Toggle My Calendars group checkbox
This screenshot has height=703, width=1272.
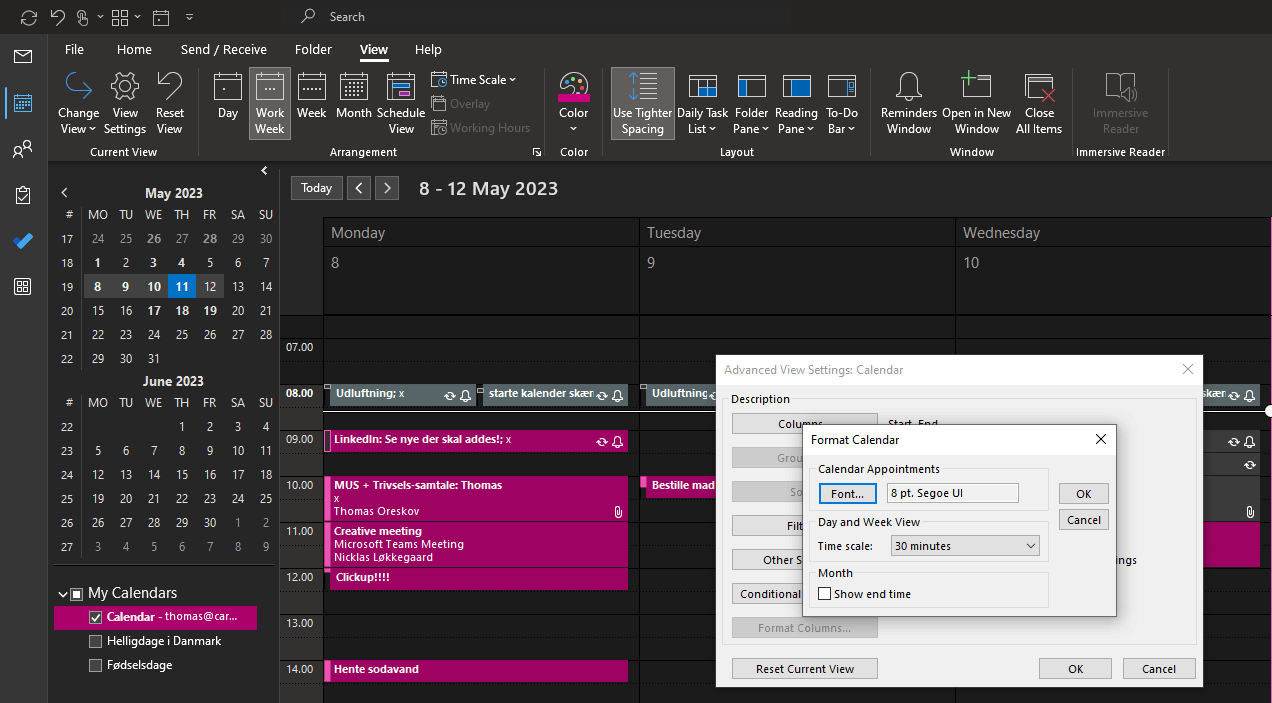pos(77,593)
